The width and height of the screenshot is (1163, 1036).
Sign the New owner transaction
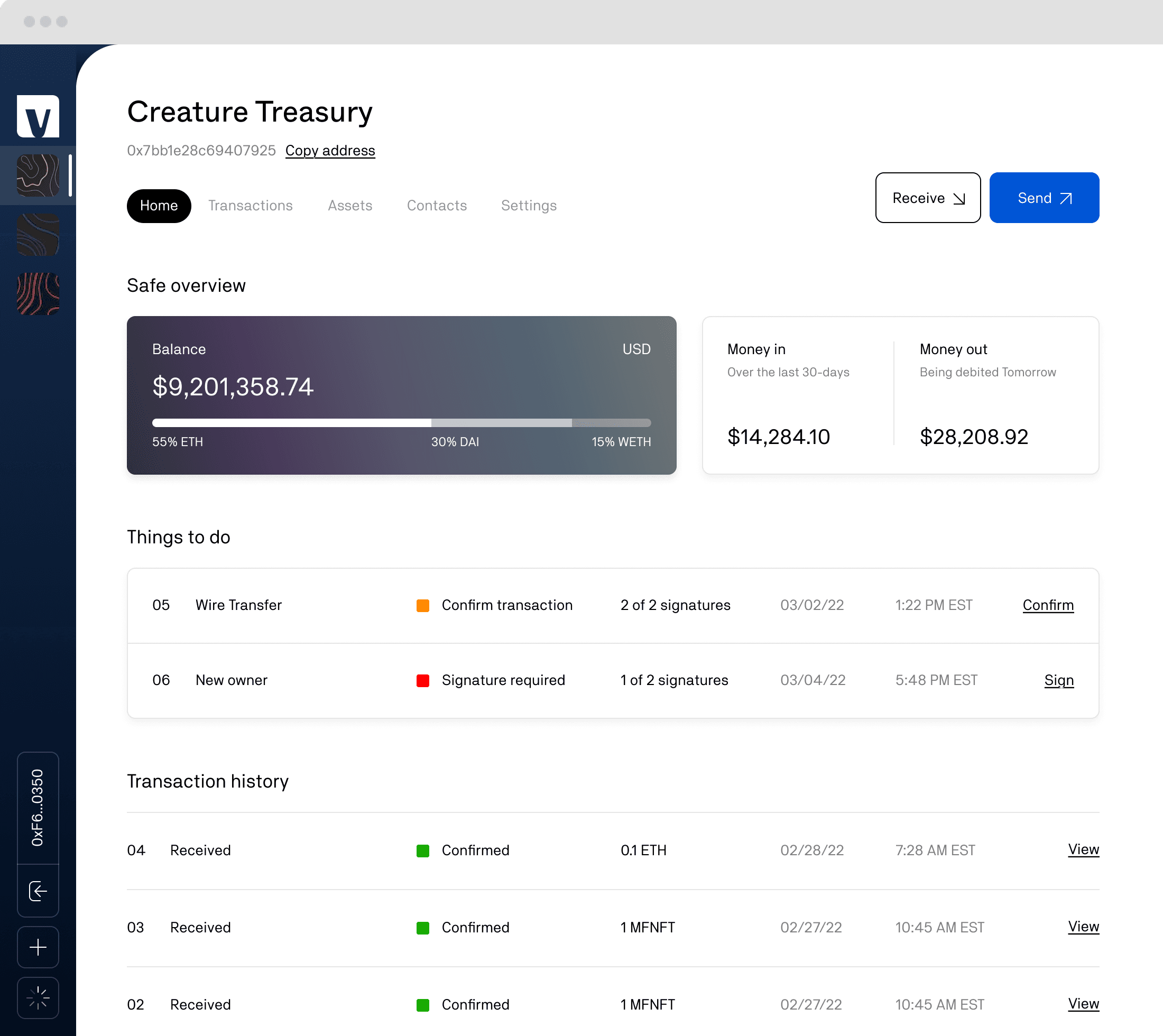(1058, 680)
